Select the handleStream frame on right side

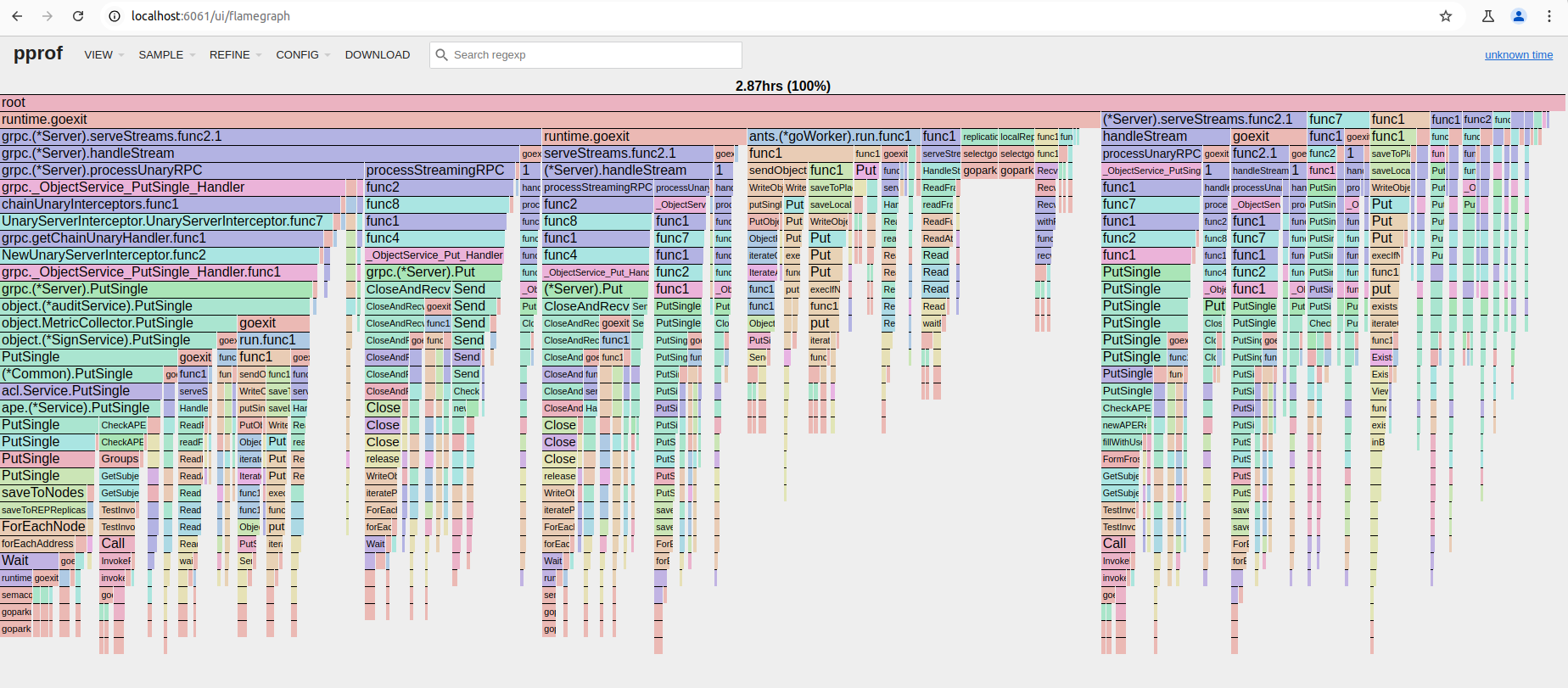point(1165,137)
